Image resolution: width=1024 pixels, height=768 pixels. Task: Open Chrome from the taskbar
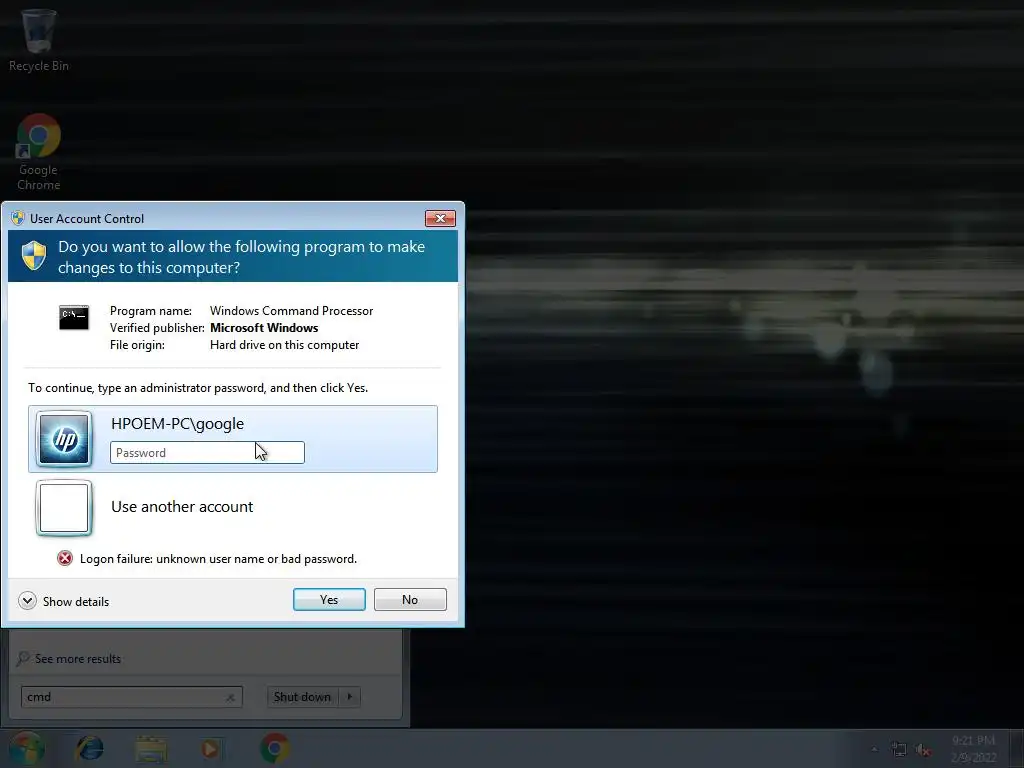click(275, 748)
